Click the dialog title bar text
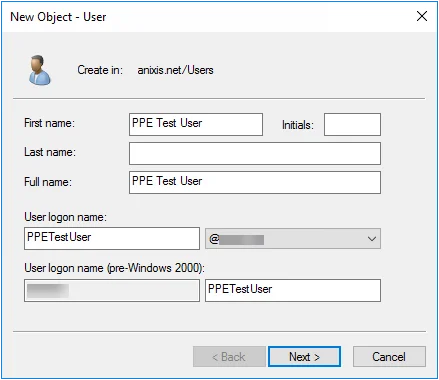The image size is (439, 380). coord(58,17)
